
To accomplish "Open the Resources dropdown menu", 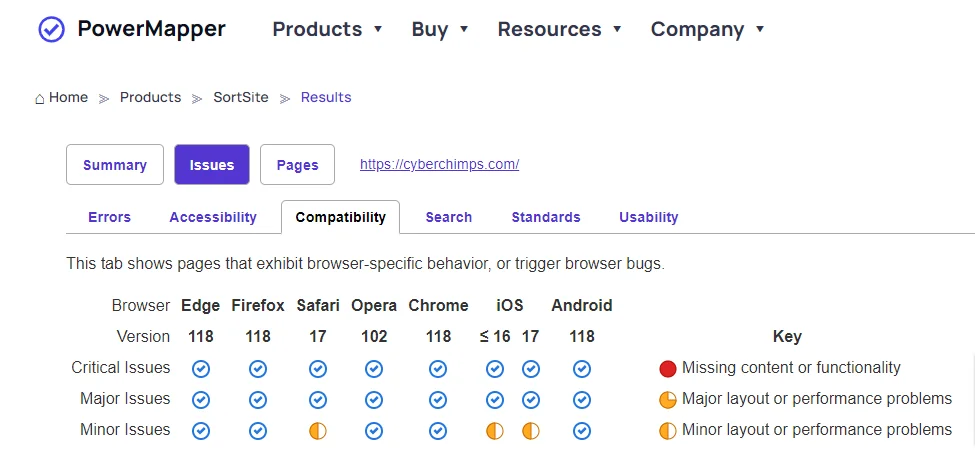I will (x=560, y=29).
